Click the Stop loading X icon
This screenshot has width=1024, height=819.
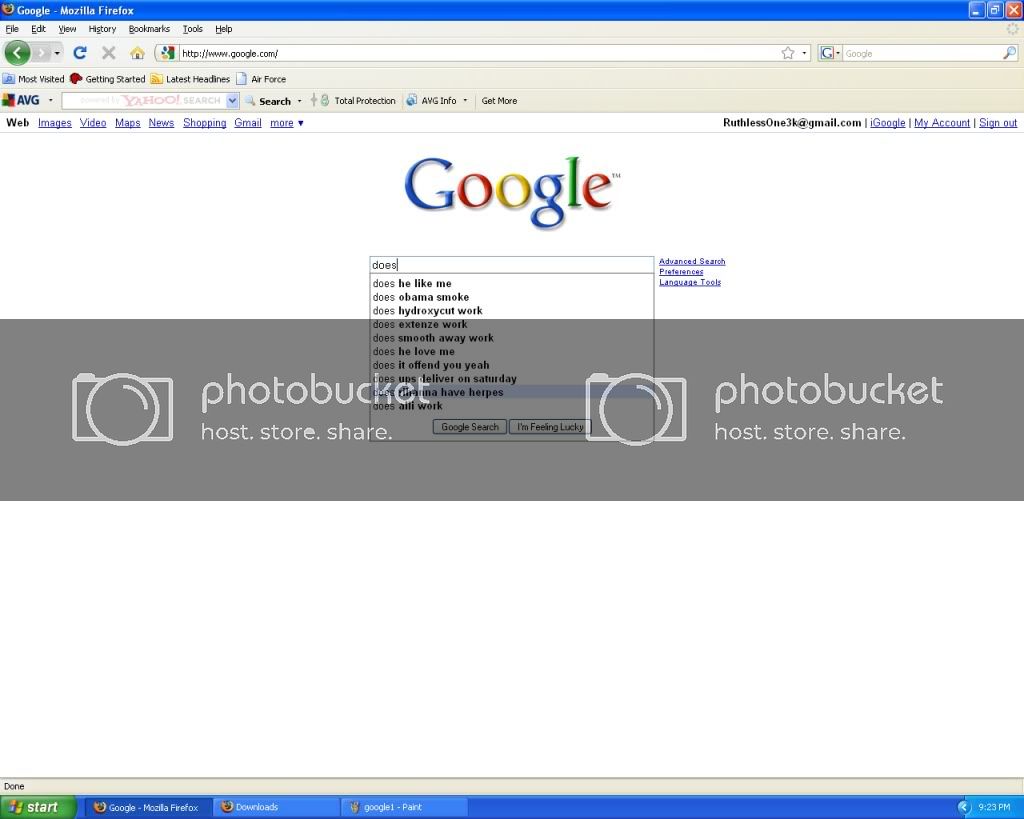[x=108, y=53]
